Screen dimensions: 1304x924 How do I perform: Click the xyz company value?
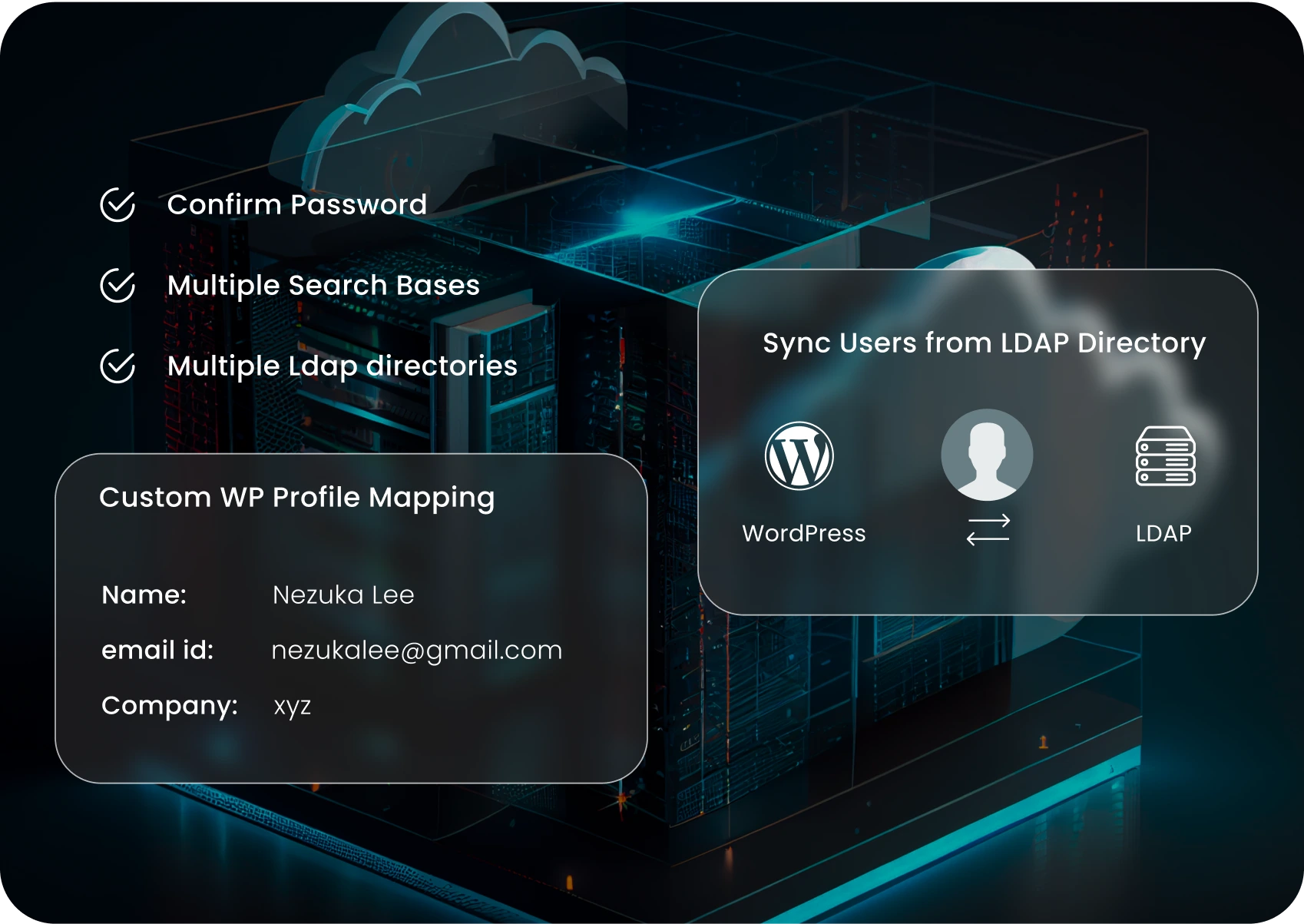click(293, 707)
